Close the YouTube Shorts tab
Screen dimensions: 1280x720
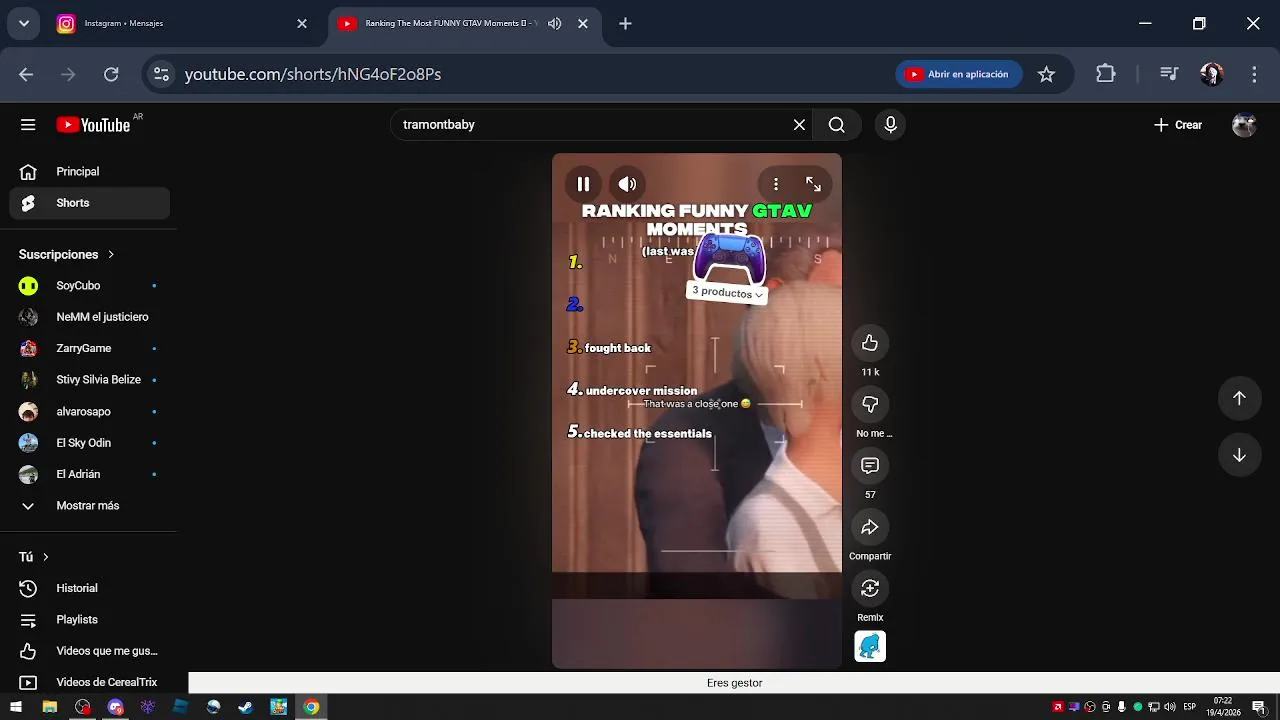click(x=583, y=24)
